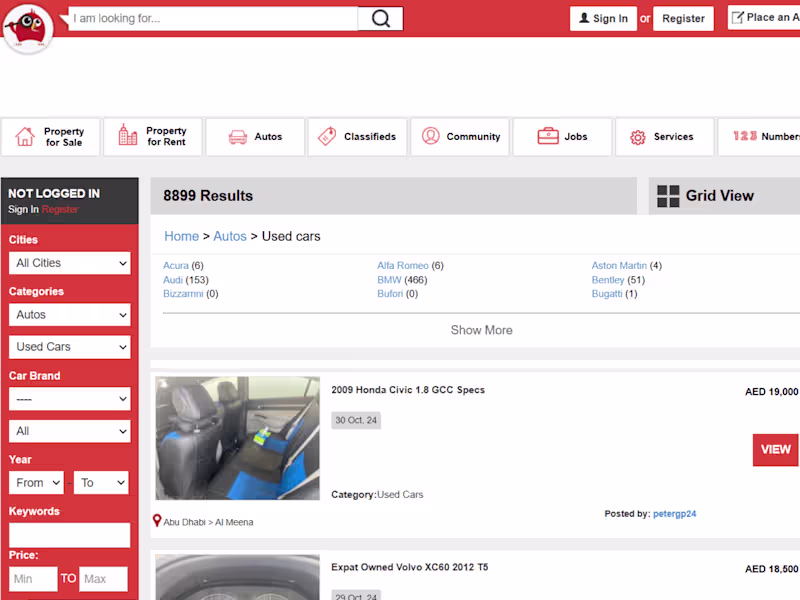This screenshot has width=800, height=600.
Task: Filter by Aston Martin brand link
Action: [619, 265]
